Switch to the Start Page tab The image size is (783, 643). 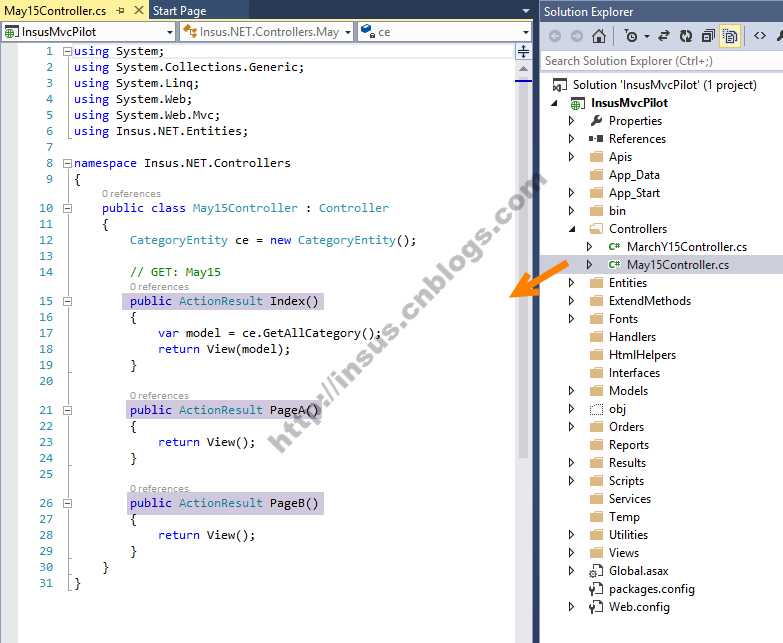click(179, 10)
